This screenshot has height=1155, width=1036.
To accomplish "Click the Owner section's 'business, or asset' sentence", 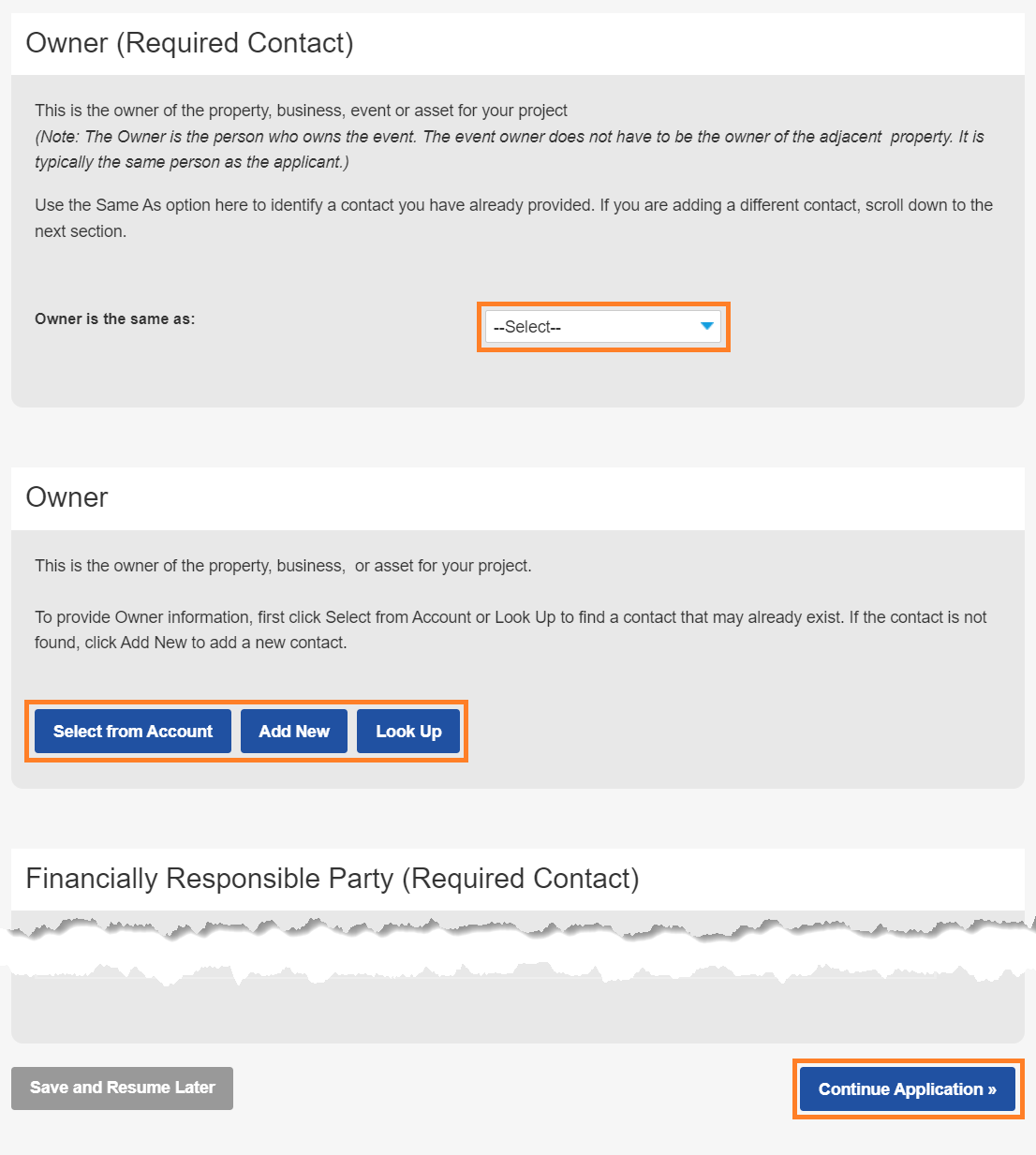I will 283,566.
